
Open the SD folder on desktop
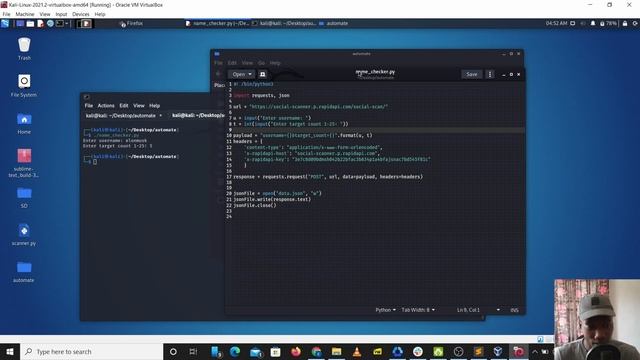(24, 197)
